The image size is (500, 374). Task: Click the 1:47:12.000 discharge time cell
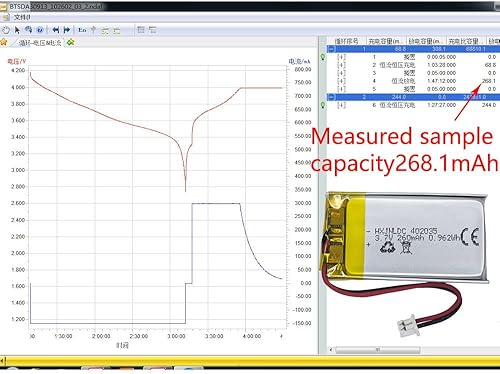pos(441,81)
